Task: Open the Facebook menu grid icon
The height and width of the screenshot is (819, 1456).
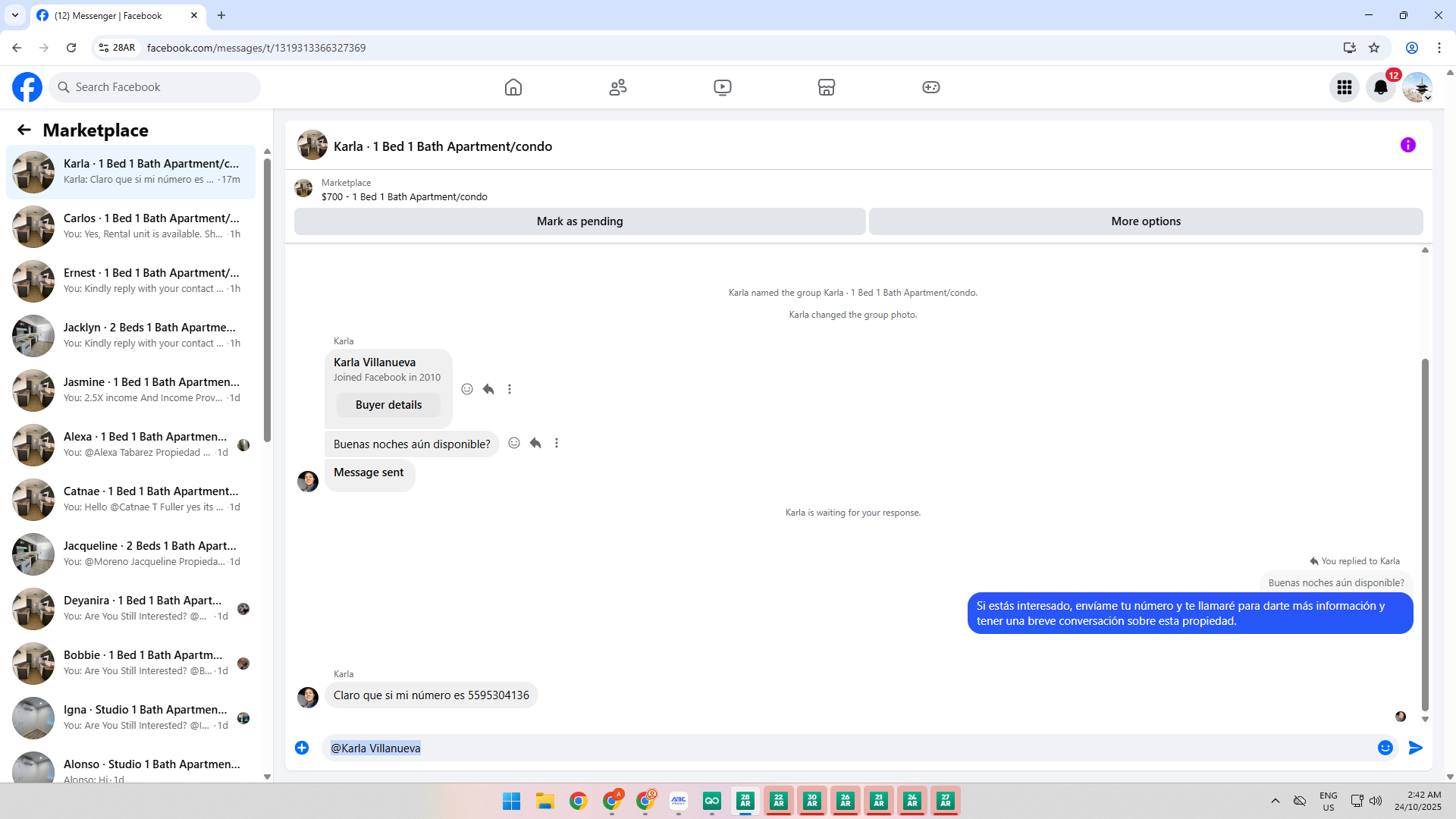Action: 1345,87
